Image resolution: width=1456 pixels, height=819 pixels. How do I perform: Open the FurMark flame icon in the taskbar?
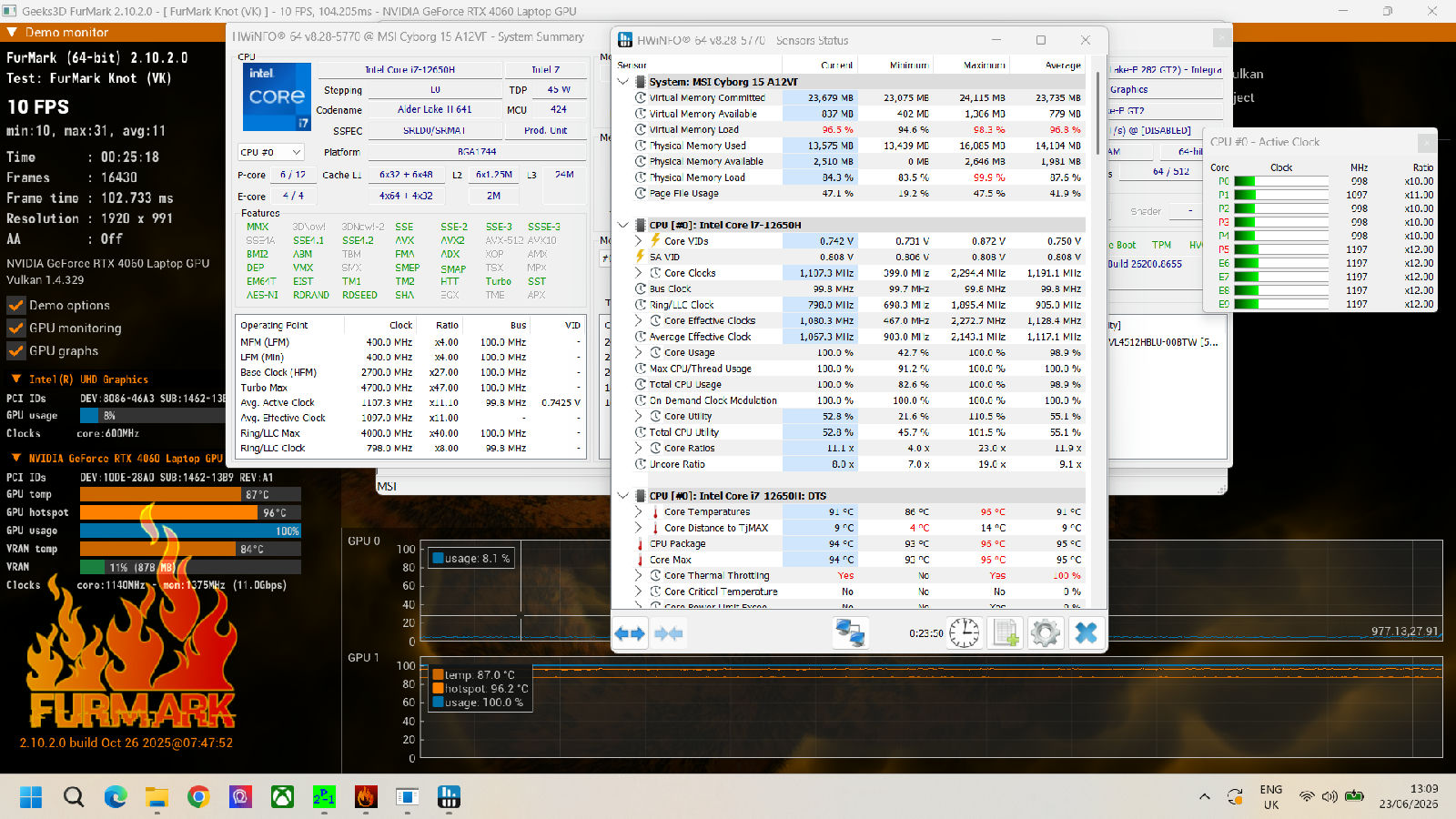pos(366,797)
